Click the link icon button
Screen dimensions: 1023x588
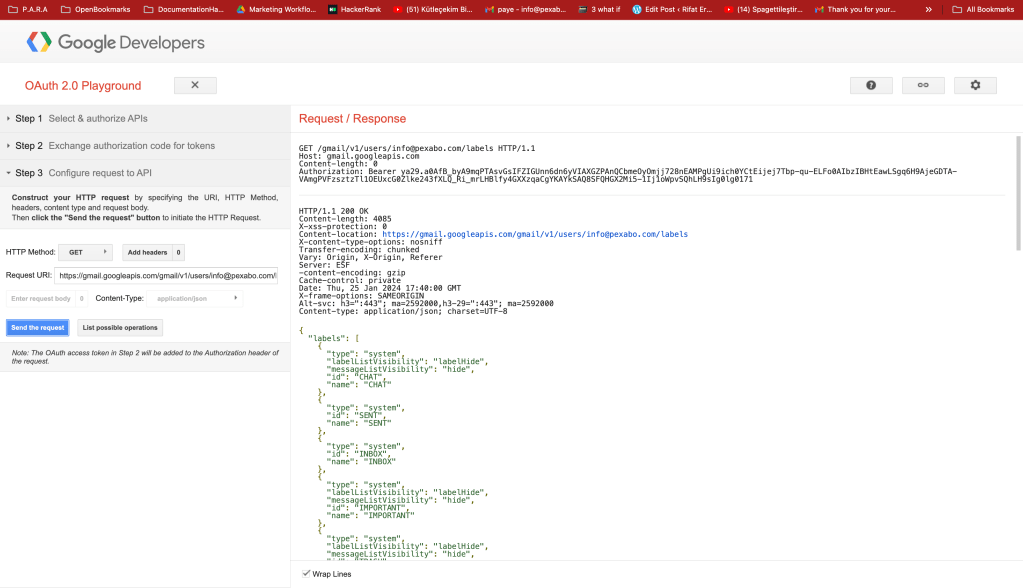[x=923, y=85]
